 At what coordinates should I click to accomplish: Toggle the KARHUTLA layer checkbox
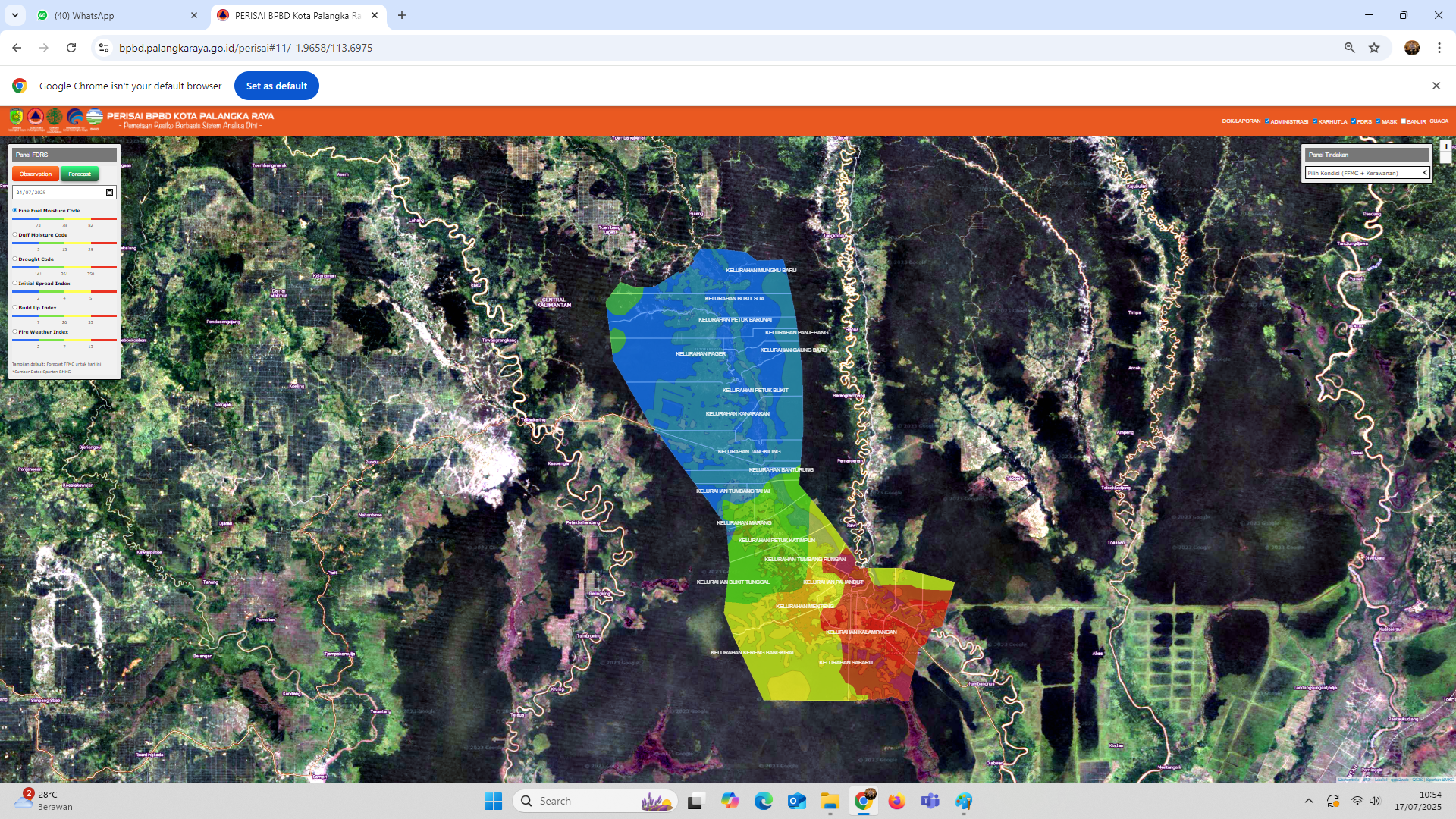(1315, 121)
